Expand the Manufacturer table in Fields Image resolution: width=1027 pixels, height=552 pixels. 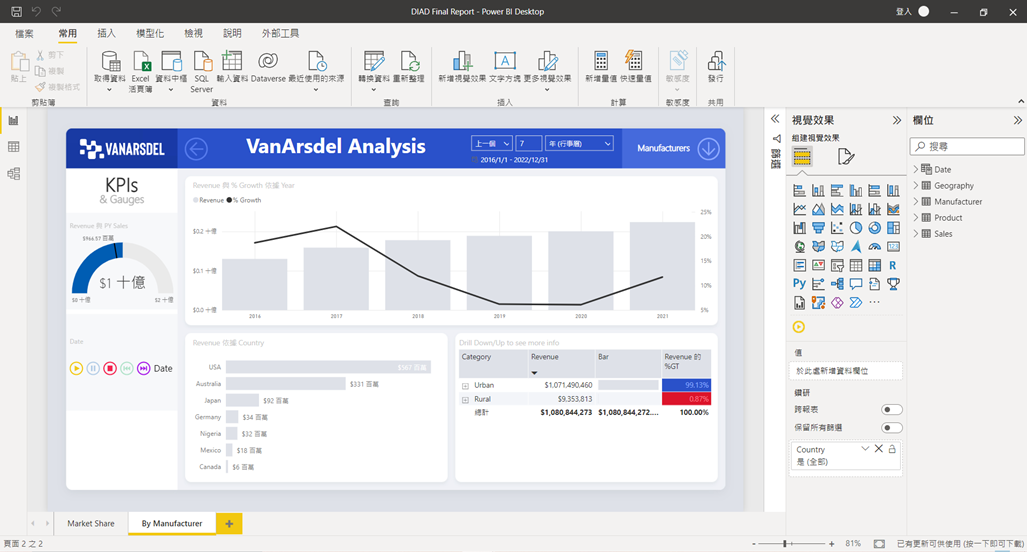[916, 202]
